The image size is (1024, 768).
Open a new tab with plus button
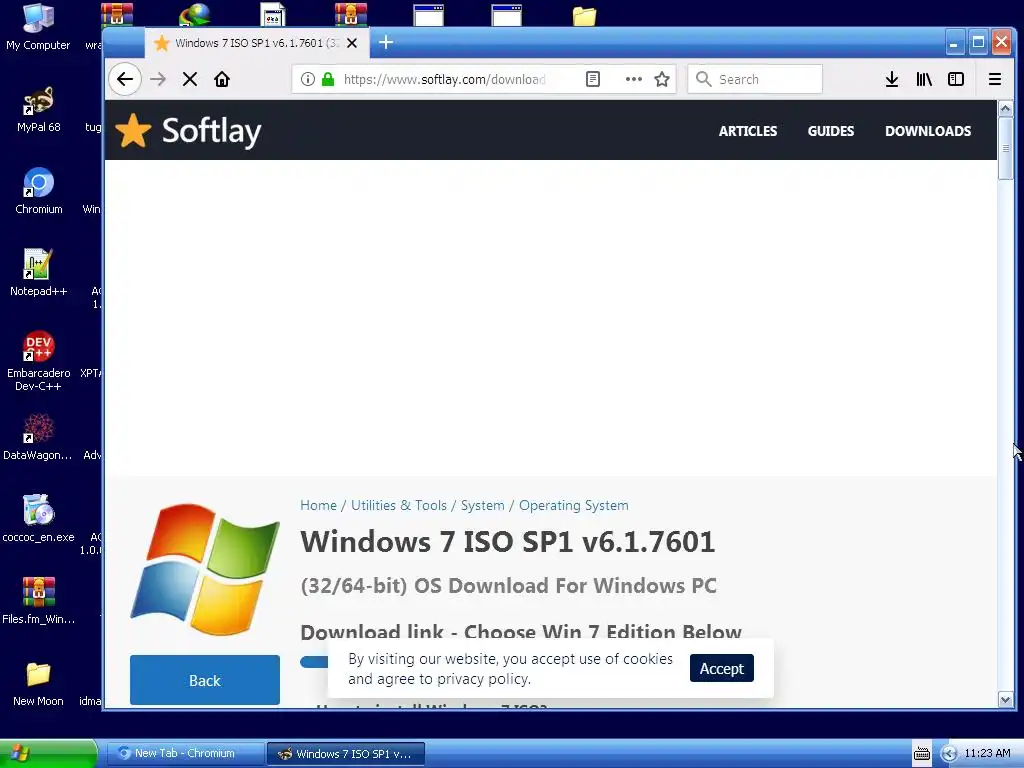point(386,42)
